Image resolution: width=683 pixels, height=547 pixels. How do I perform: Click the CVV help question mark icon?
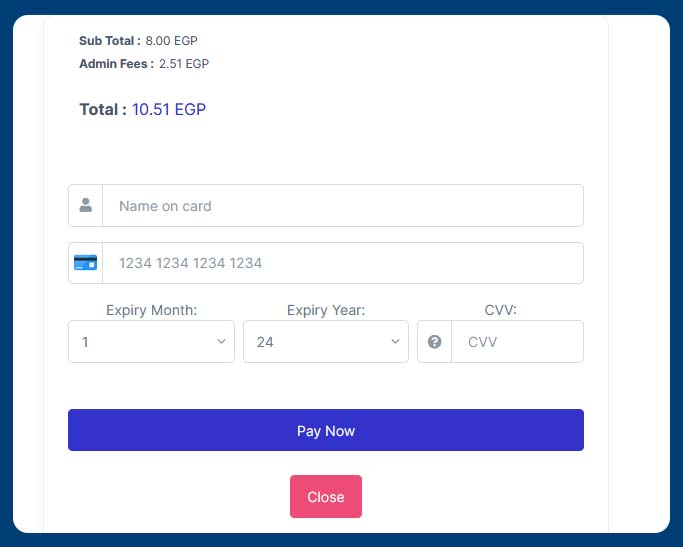pos(434,342)
